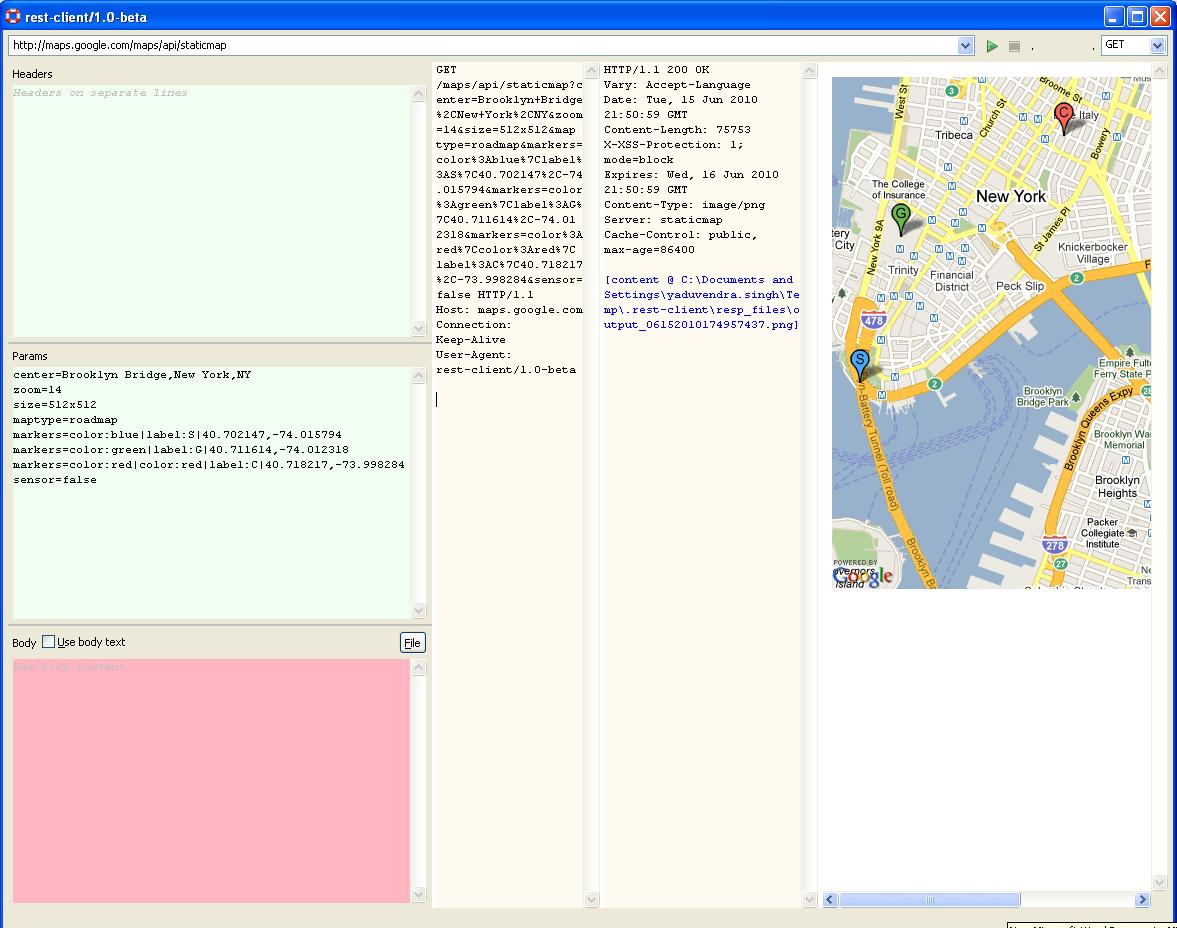Viewport: 1177px width, 928px height.
Task: Click the 'Financial District' label on the map
Action: point(952,281)
